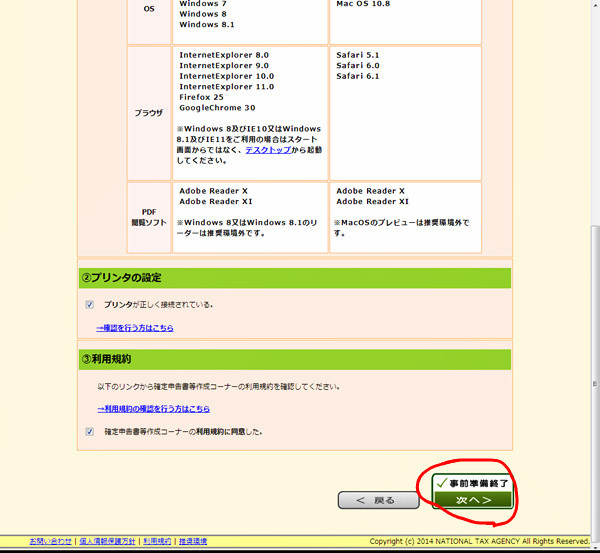Click the ブラウザ row label

click(x=149, y=113)
